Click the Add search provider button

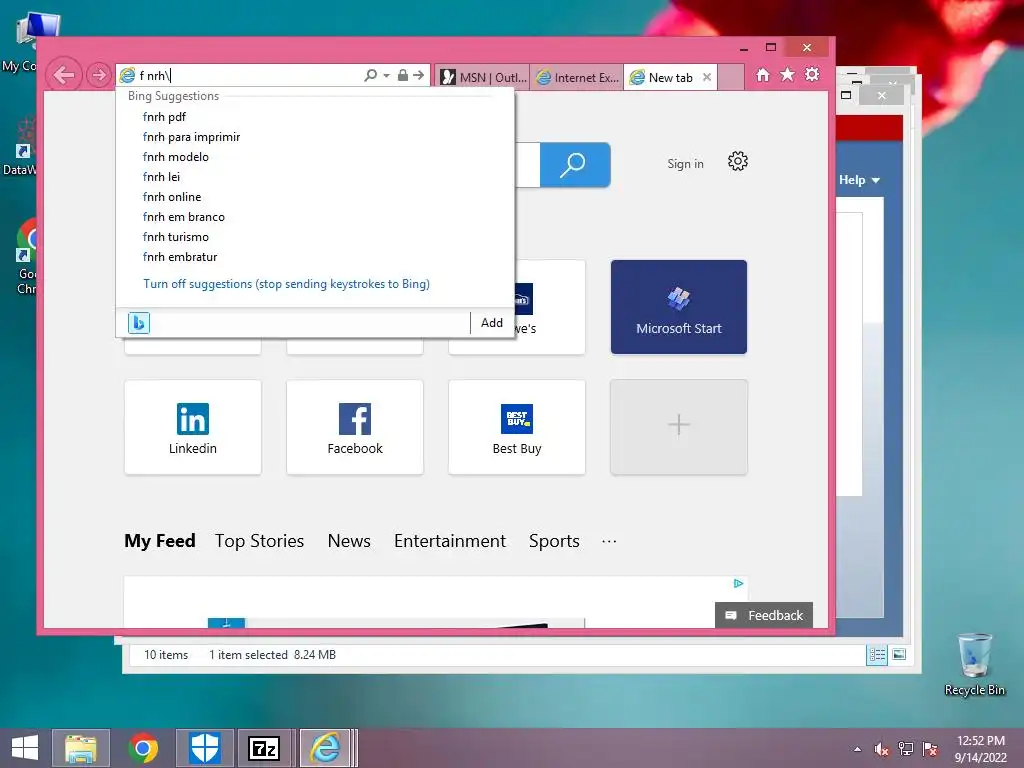tap(492, 323)
